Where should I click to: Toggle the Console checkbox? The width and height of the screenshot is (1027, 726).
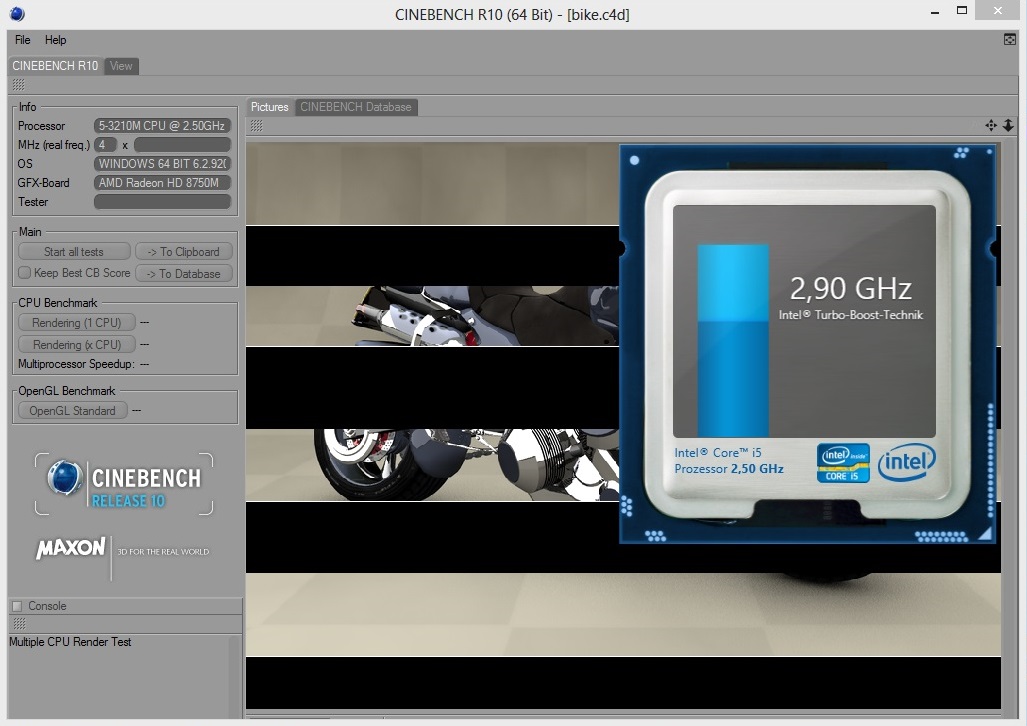(x=17, y=606)
